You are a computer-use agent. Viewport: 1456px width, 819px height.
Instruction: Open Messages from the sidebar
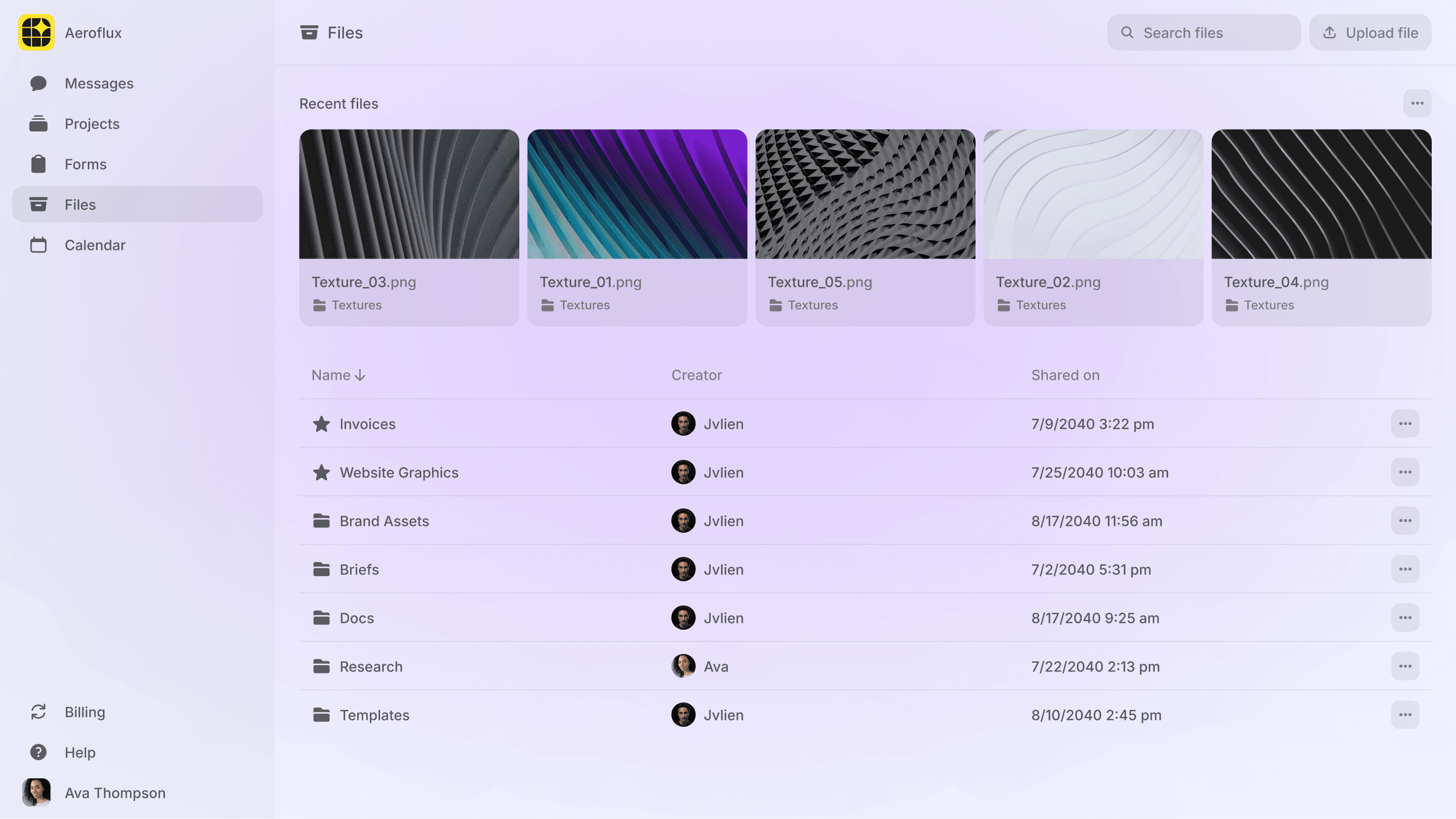99,83
